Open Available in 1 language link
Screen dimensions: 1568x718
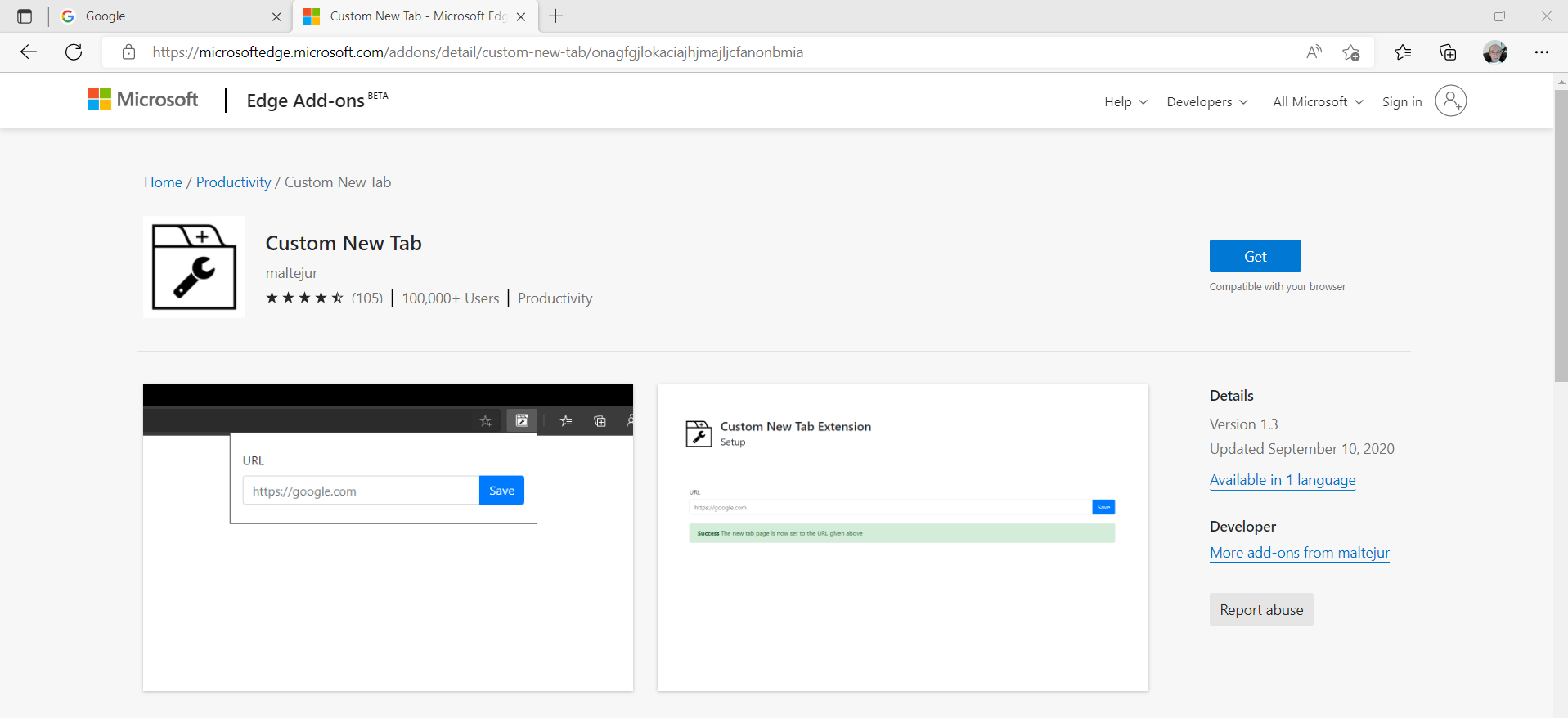(1283, 480)
